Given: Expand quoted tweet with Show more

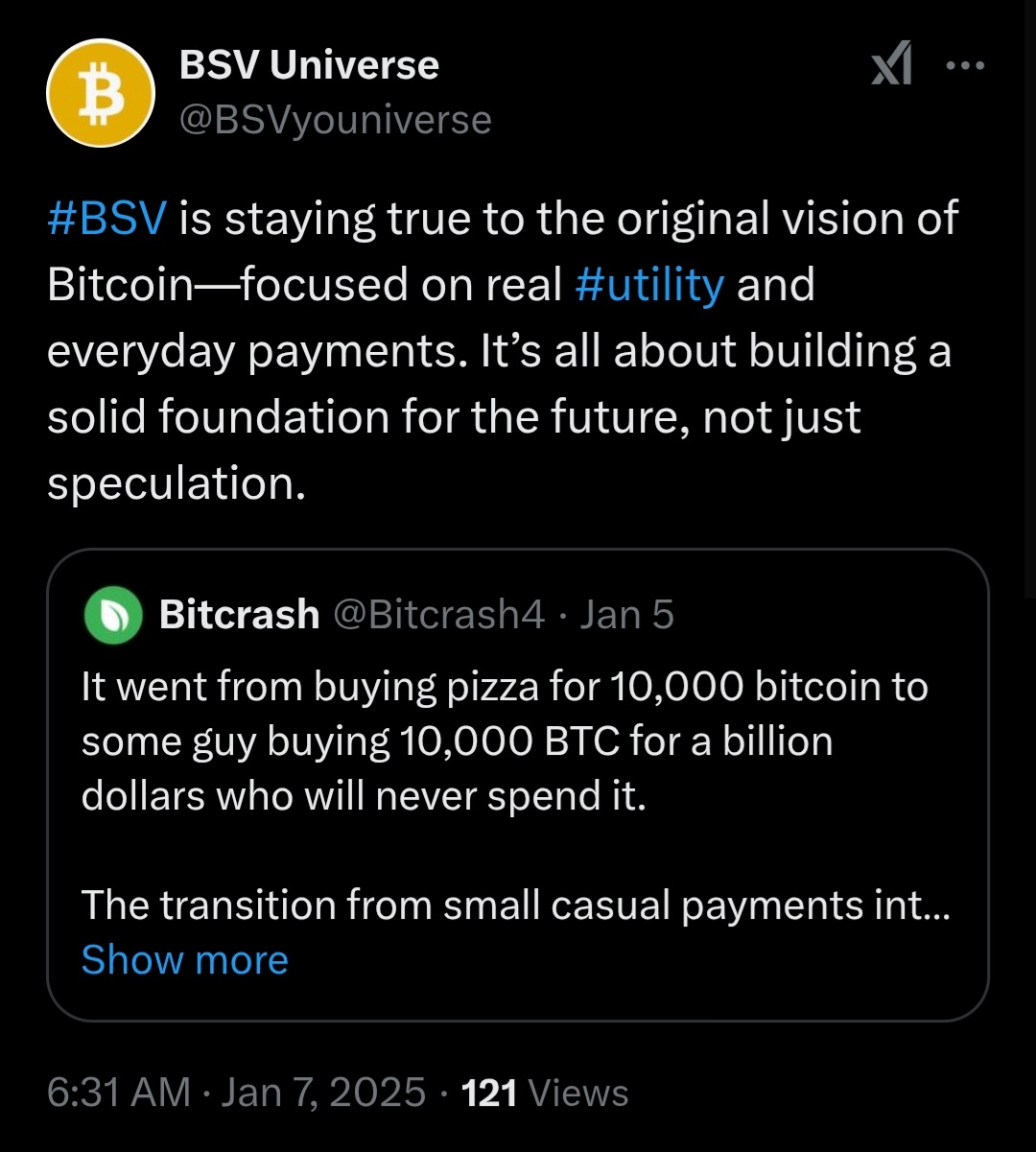Looking at the screenshot, I should 184,959.
